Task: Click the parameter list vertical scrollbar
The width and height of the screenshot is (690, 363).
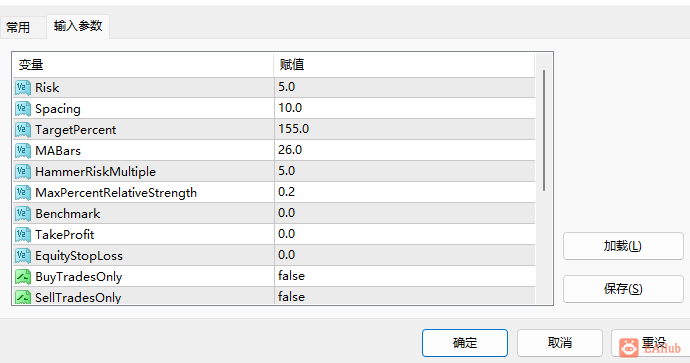Action: 544,130
